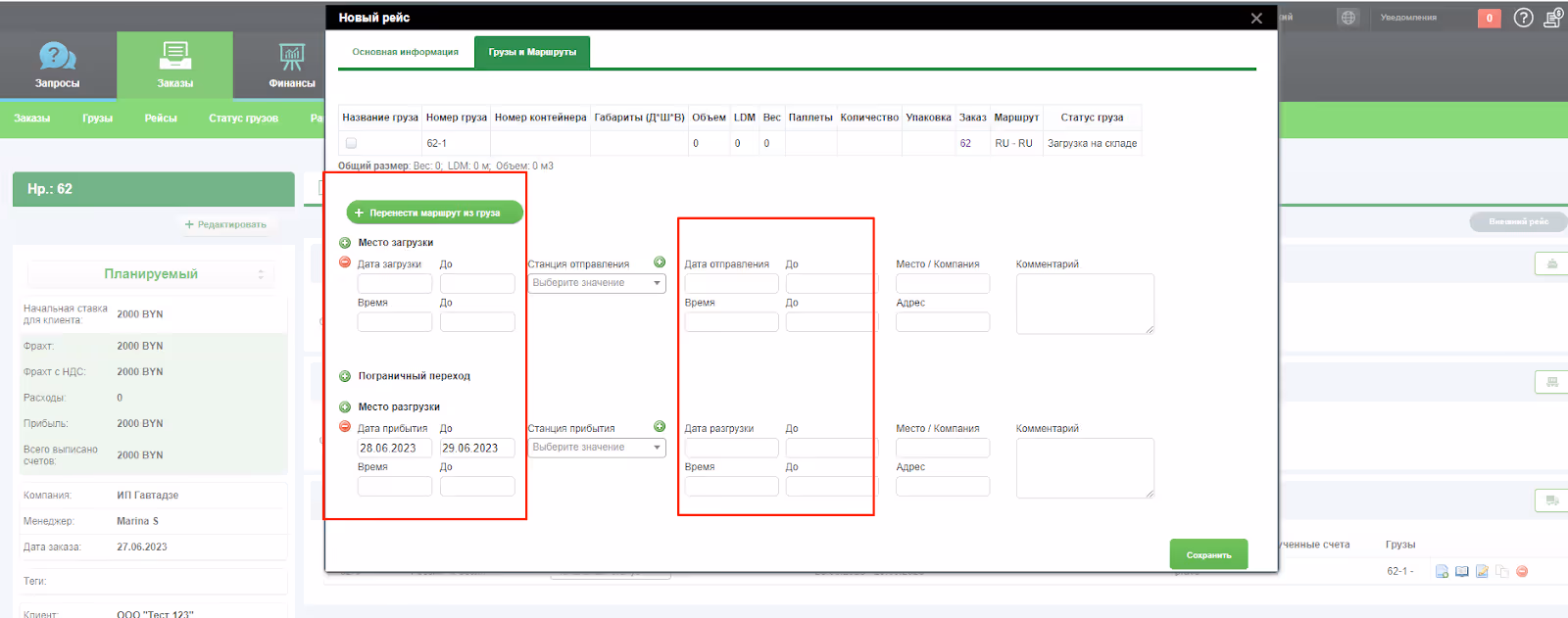Viewport: 1568px width, 618px height.
Task: Click the 62-1 cargo number cell
Action: pyautogui.click(x=457, y=143)
